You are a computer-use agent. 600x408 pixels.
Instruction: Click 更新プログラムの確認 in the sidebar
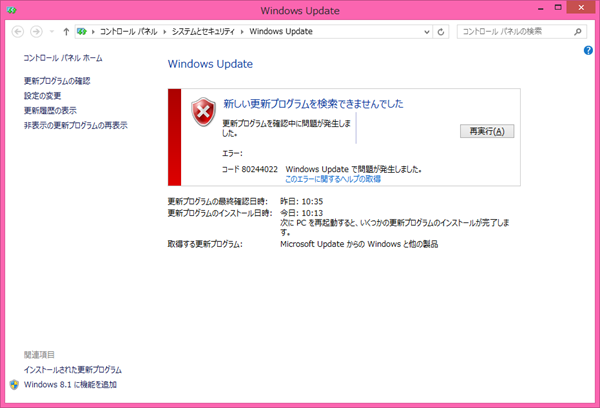click(57, 81)
